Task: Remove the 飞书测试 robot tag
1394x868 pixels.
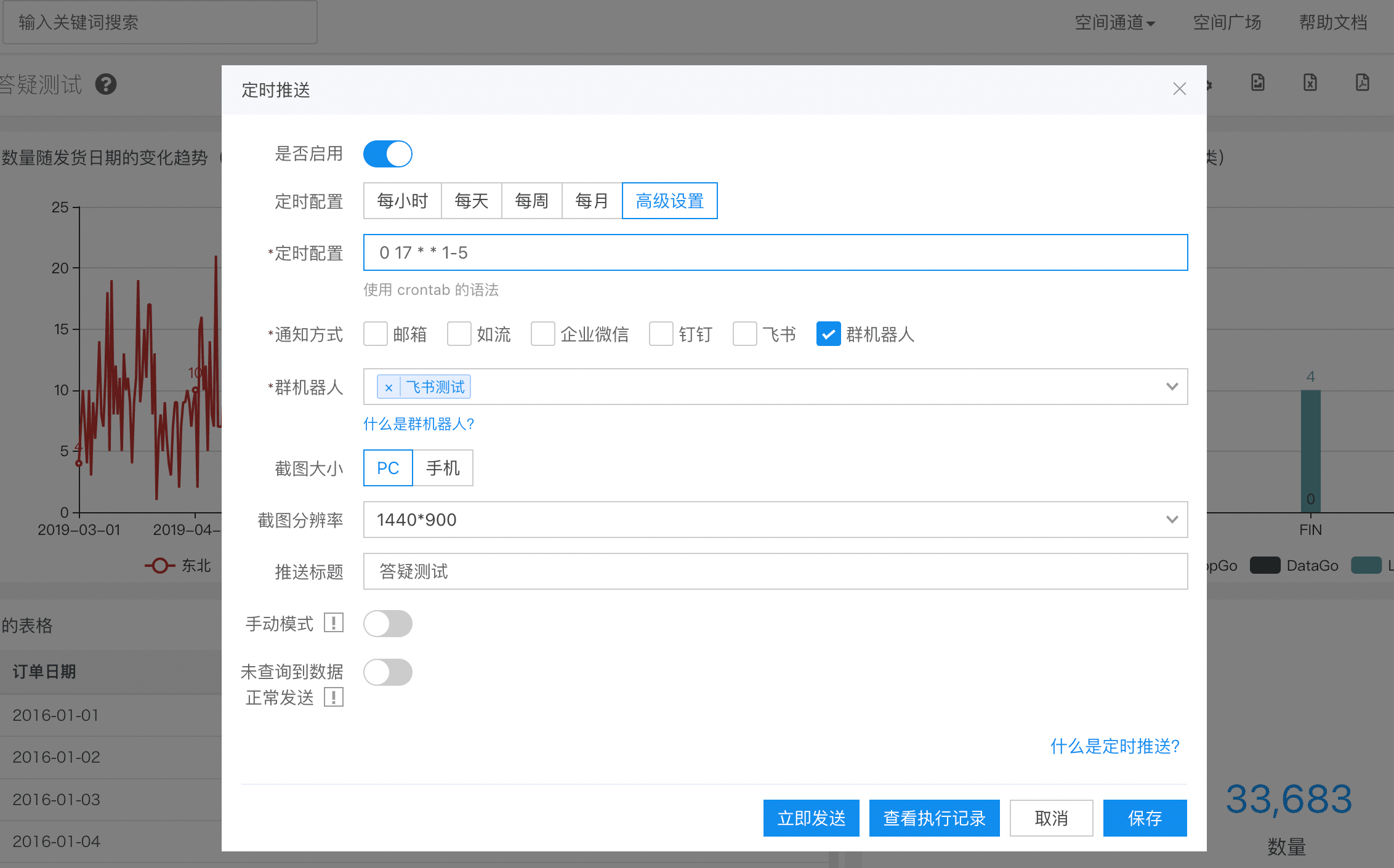Action: click(x=389, y=387)
